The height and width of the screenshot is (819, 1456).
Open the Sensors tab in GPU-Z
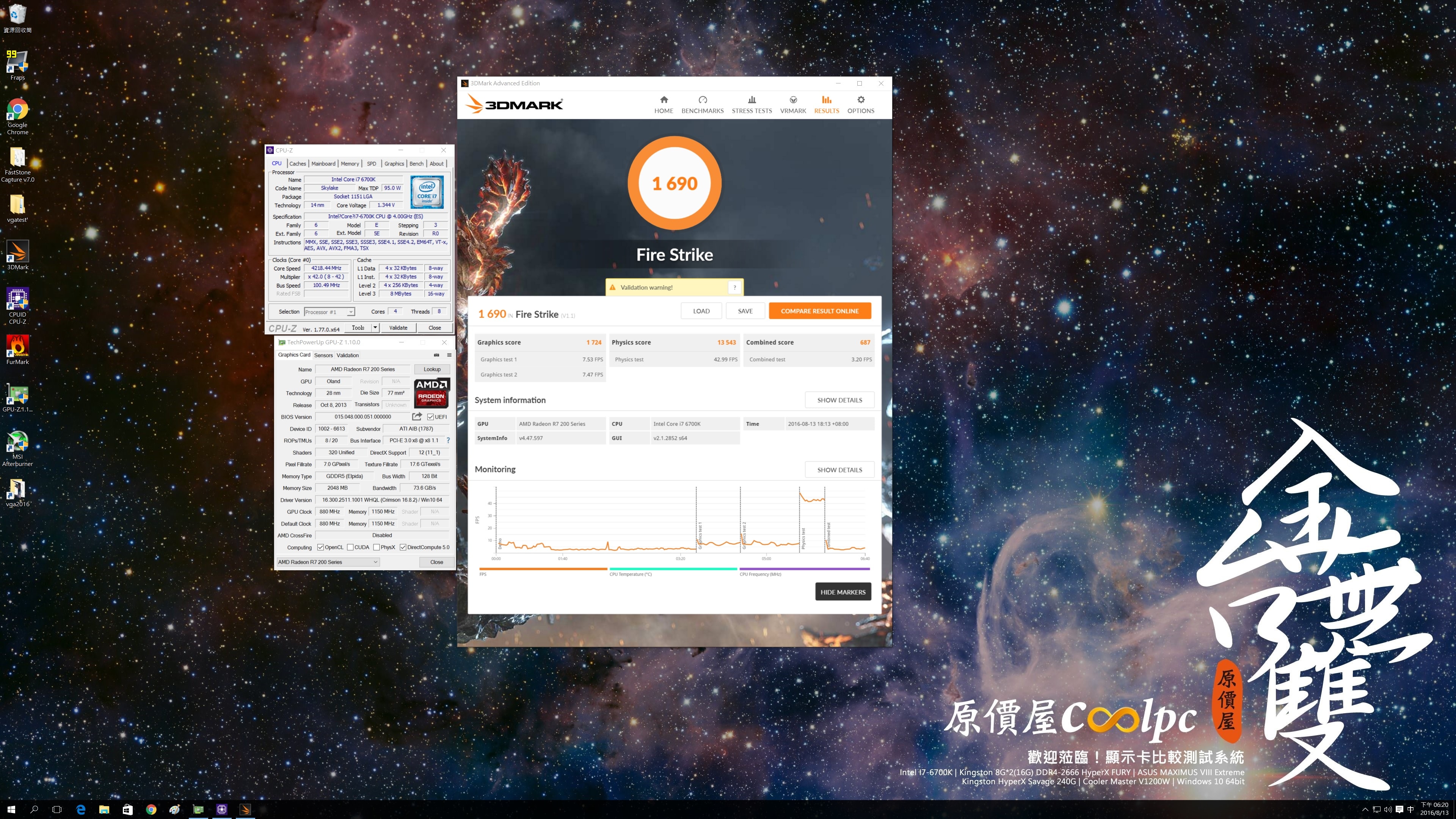click(x=323, y=356)
